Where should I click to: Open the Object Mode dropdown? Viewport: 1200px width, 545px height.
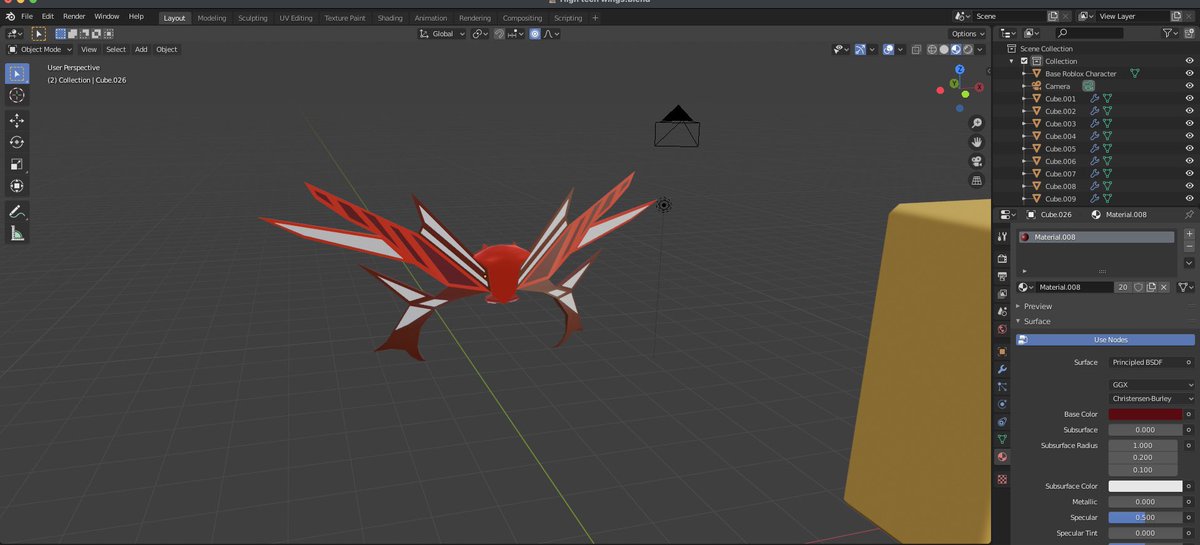(40, 49)
